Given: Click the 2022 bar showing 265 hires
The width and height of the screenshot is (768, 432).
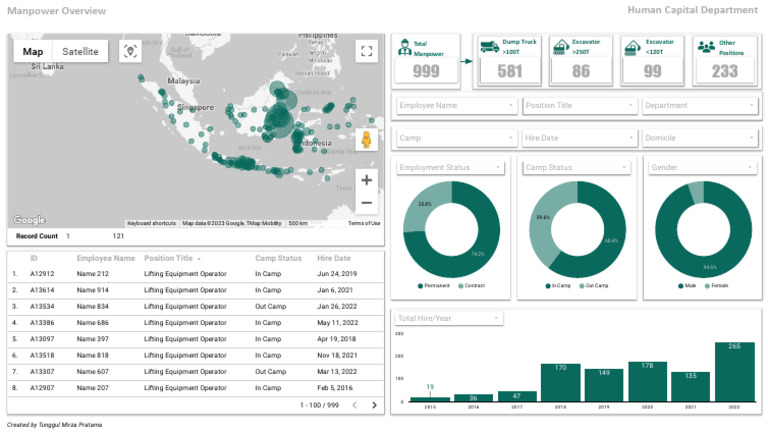Looking at the screenshot, I should [x=734, y=372].
